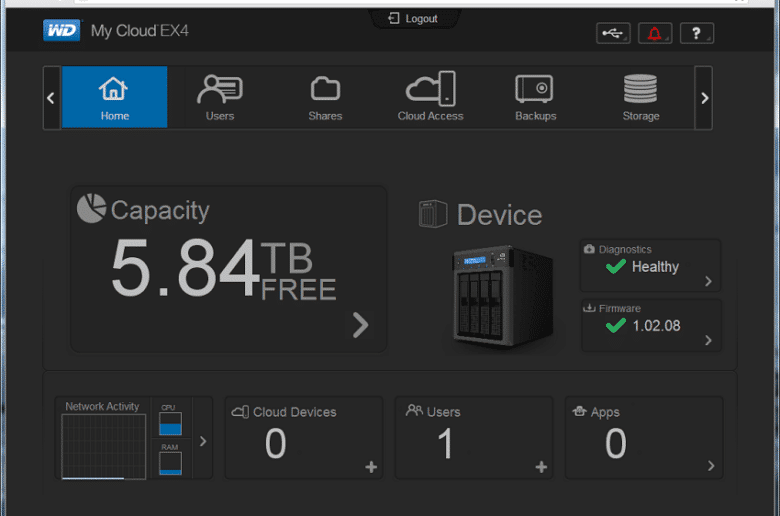This screenshot has height=516, width=780.
Task: Click the CPU usage meter
Action: (170, 423)
